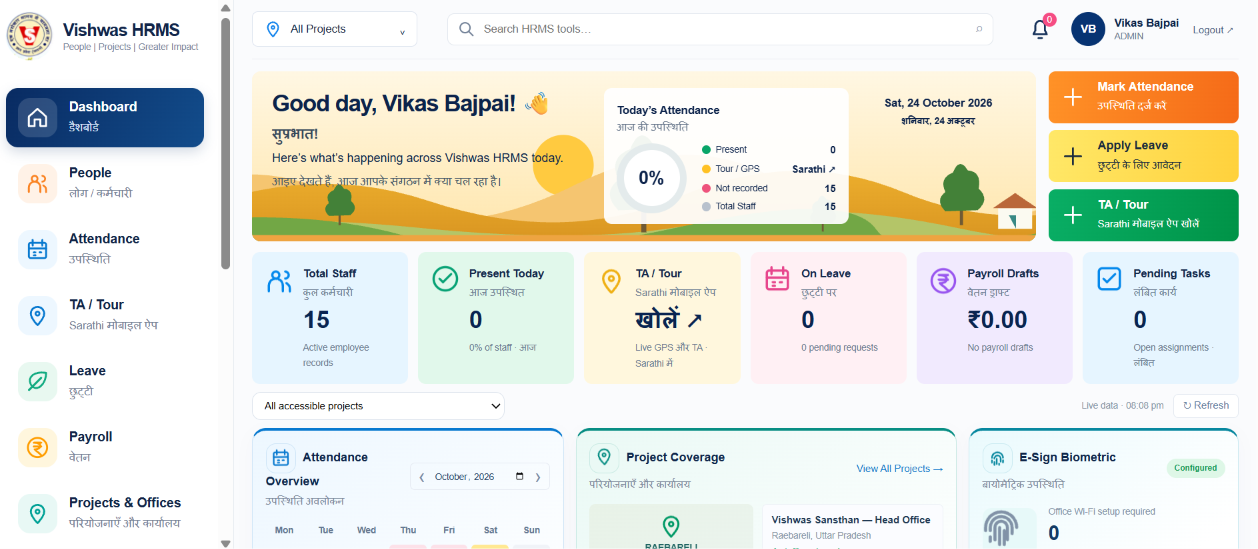Viewport: 1258px width, 549px height.
Task: Open People section via its sidebar icon
Action: (x=38, y=183)
